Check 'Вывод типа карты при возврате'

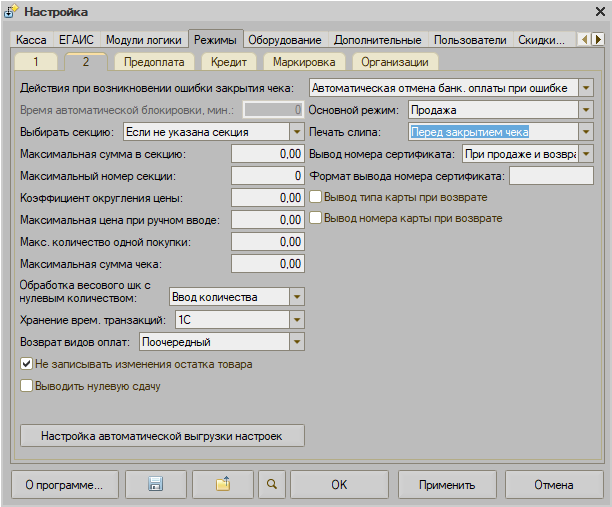pyautogui.click(x=316, y=197)
